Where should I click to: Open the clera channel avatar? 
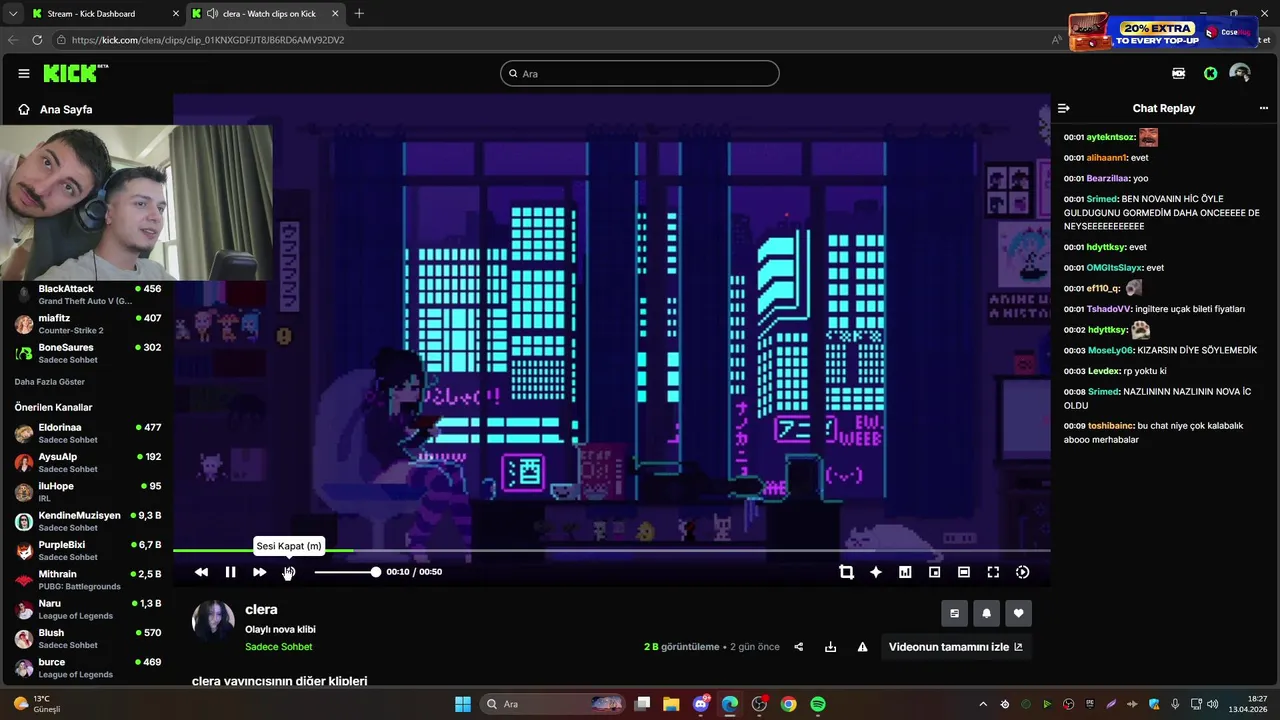(213, 621)
